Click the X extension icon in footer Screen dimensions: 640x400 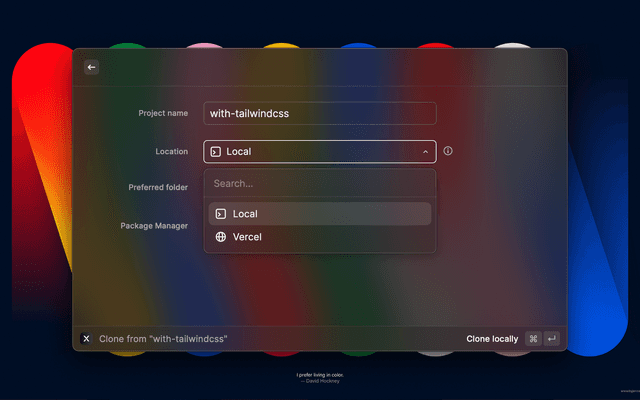pyautogui.click(x=86, y=339)
